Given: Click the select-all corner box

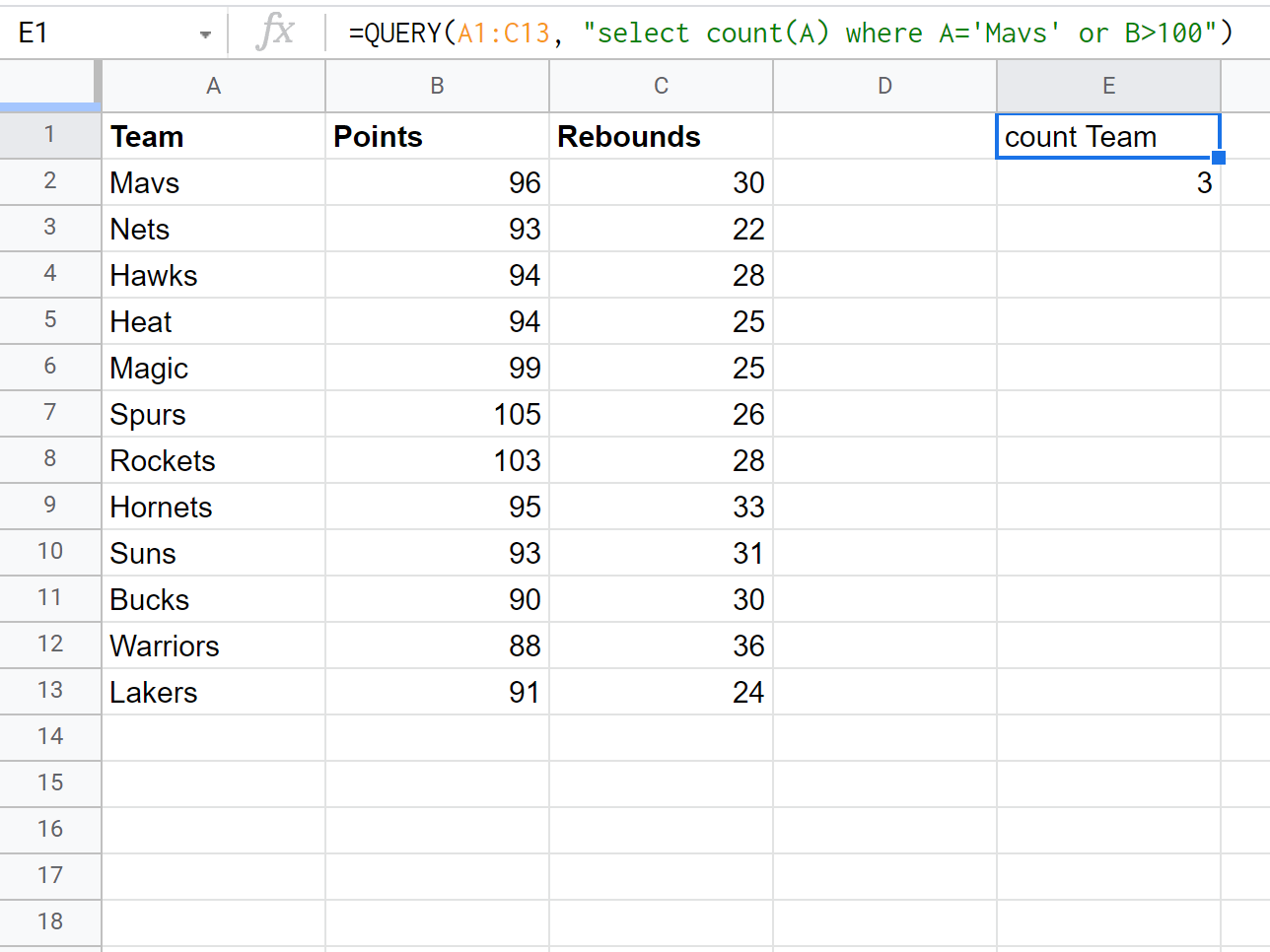Looking at the screenshot, I should point(49,87).
